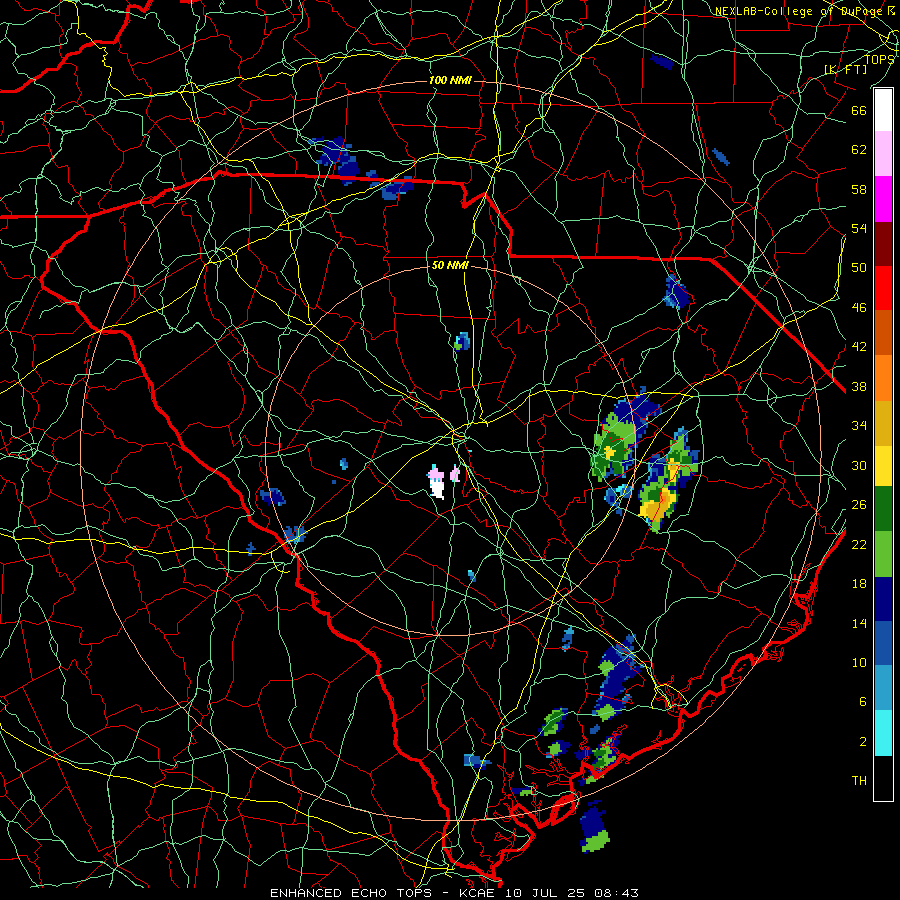Click the '62' scale label

[859, 150]
